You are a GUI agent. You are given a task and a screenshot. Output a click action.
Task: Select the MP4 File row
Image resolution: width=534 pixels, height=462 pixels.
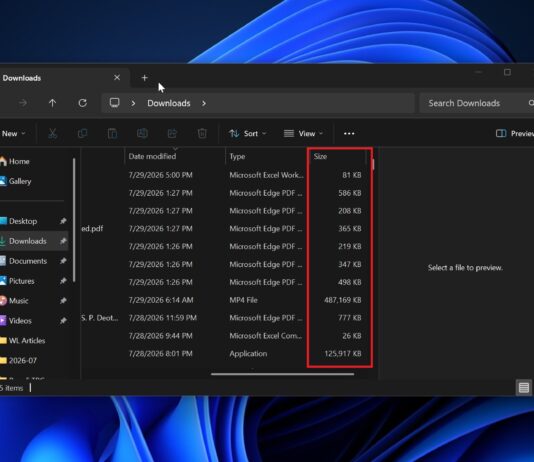click(x=227, y=300)
